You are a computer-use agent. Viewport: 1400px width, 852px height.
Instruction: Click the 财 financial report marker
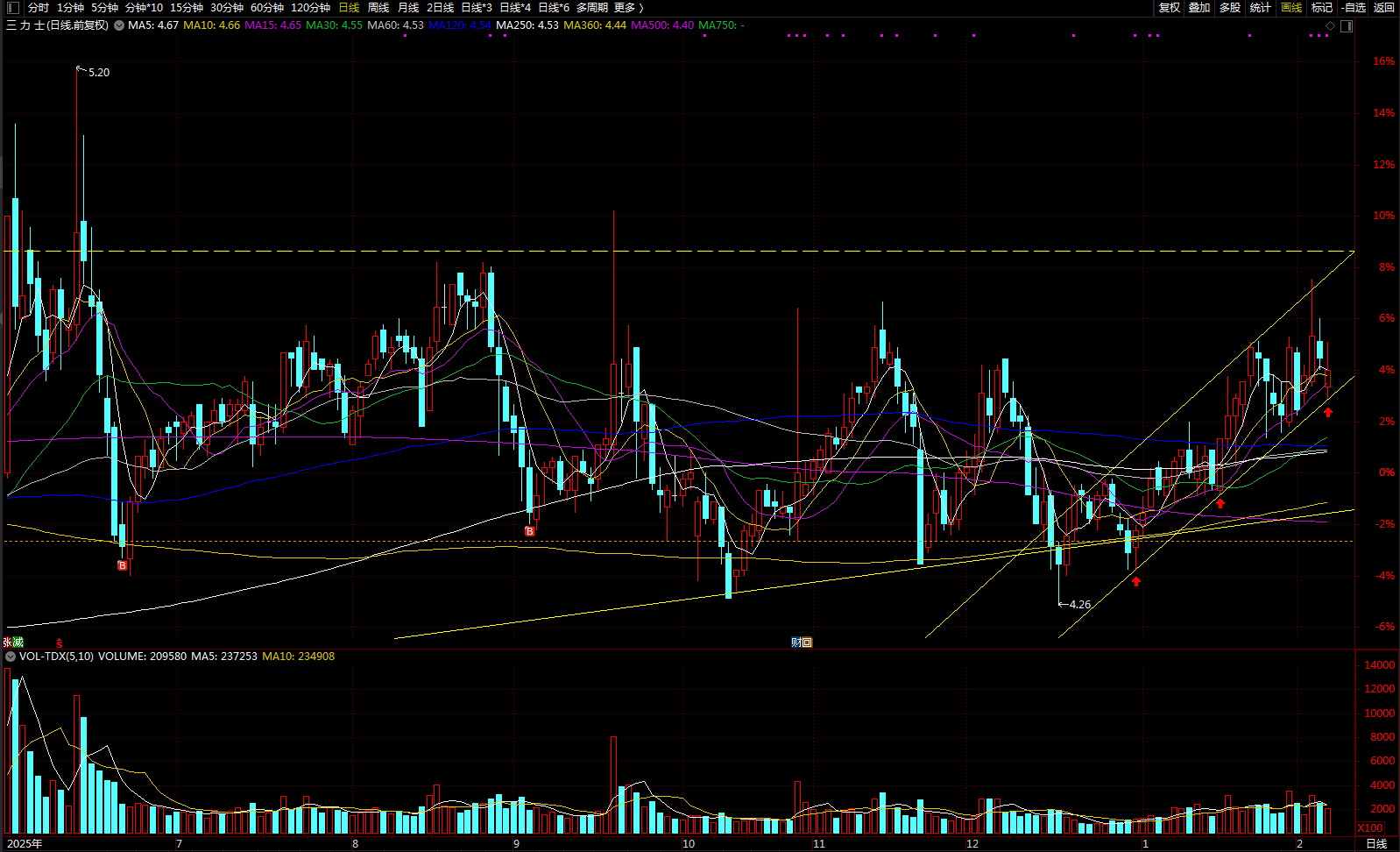(x=796, y=643)
